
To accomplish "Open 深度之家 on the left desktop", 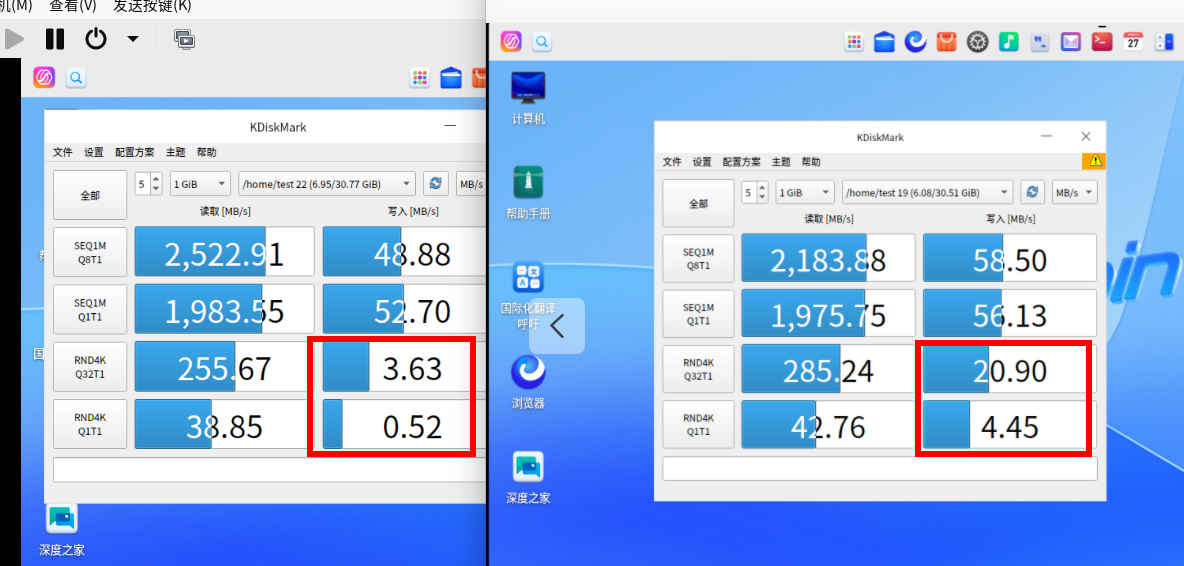I will click(x=62, y=529).
